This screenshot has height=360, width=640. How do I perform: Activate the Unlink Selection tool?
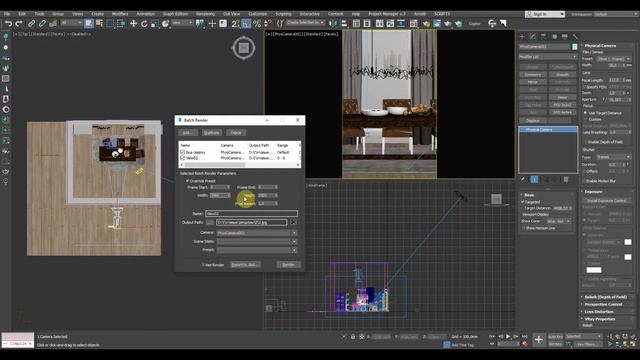click(x=42, y=24)
